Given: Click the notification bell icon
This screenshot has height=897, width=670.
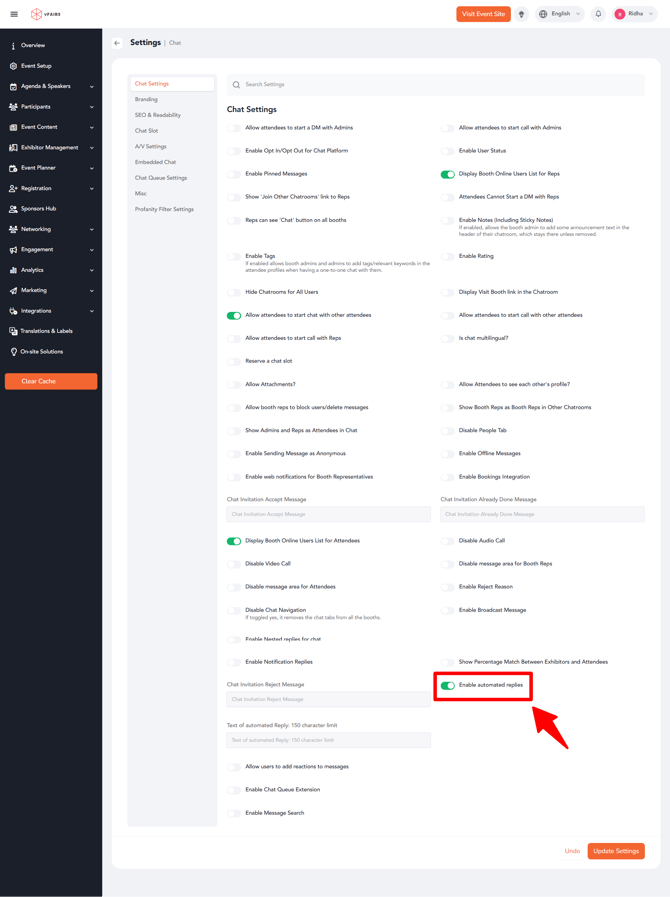Looking at the screenshot, I should click(598, 14).
